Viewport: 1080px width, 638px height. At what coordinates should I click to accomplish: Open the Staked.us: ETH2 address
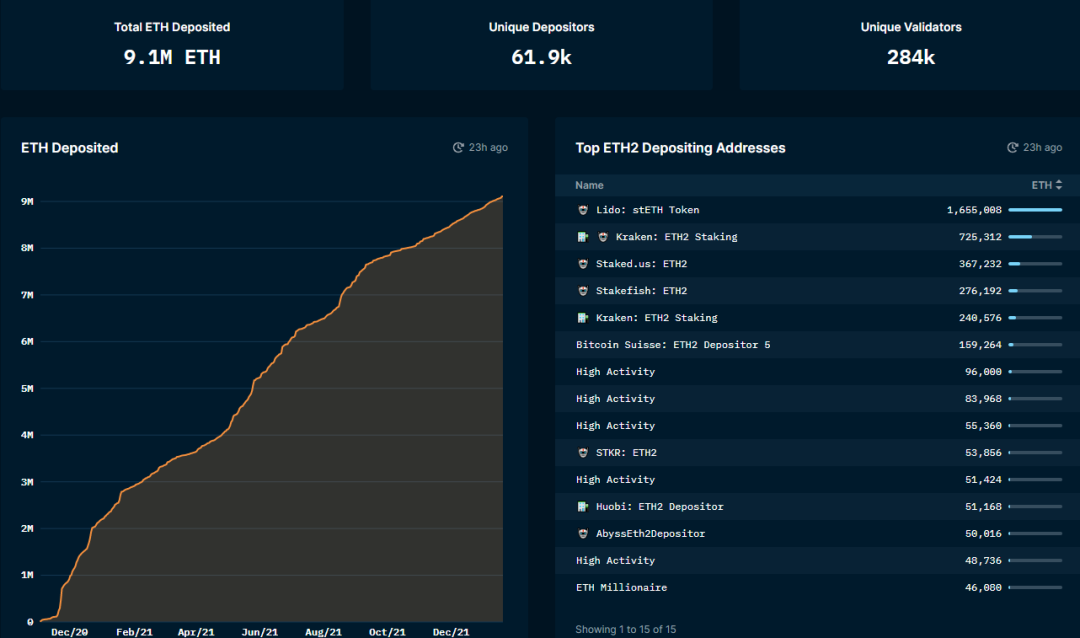coord(641,264)
